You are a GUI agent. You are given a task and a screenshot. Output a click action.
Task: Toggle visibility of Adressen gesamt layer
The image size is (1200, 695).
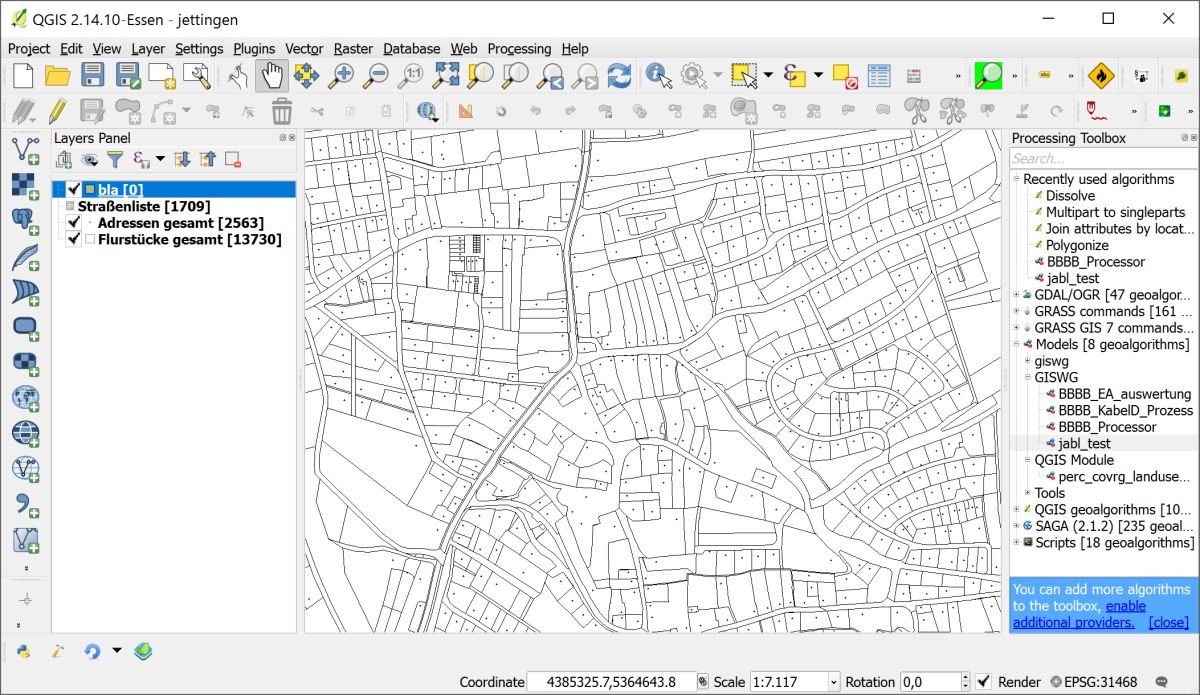point(74,223)
